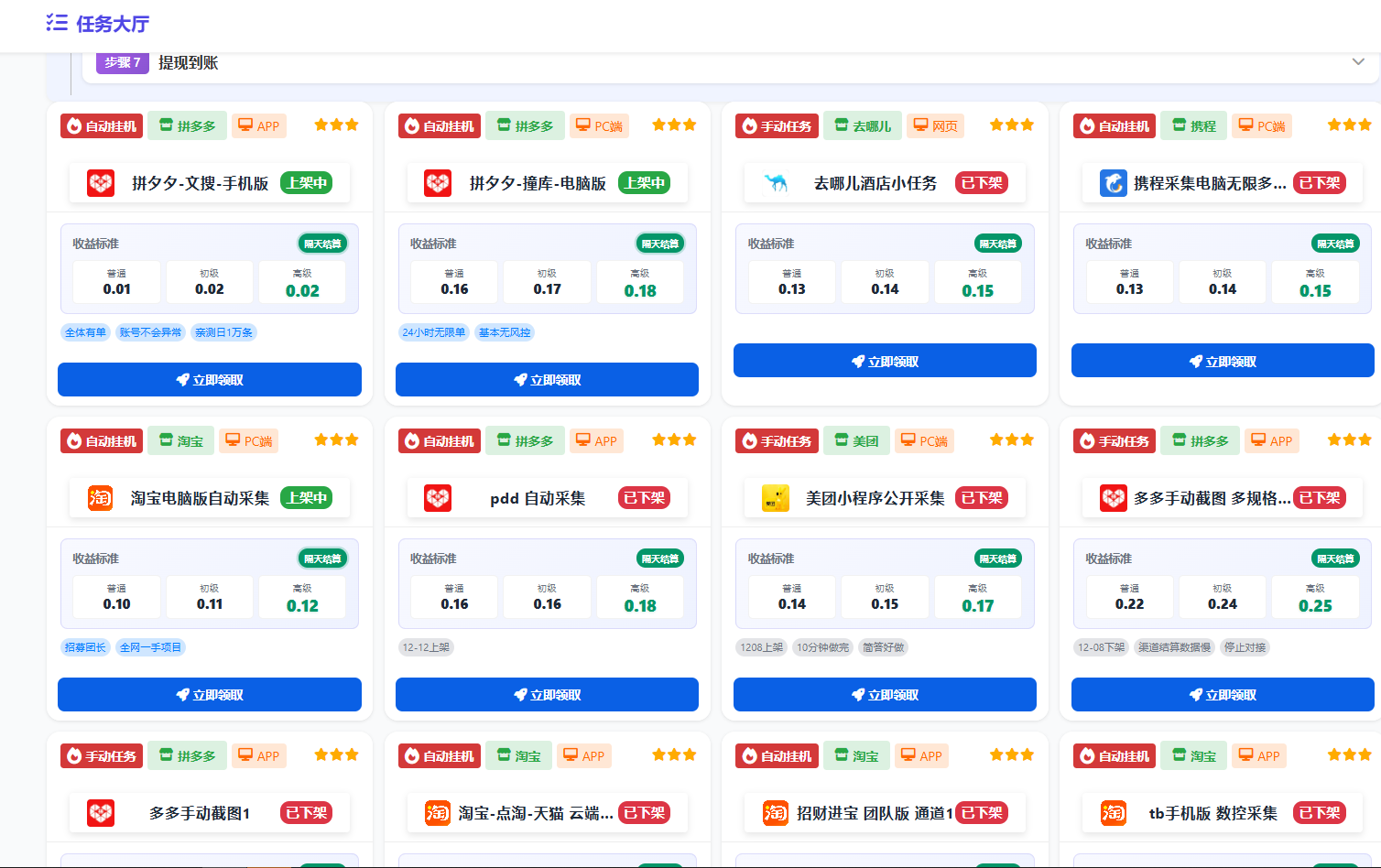Image resolution: width=1381 pixels, height=868 pixels.
Task: Click the 渠道结算数据慢 tag
Action: coord(1175,647)
